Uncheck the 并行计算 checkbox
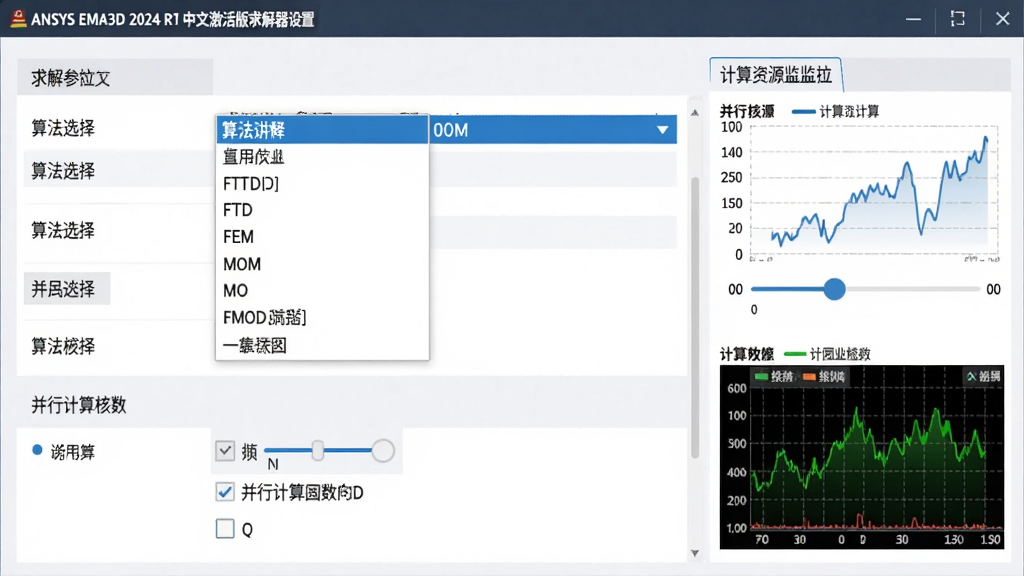The image size is (1024, 576). 225,492
